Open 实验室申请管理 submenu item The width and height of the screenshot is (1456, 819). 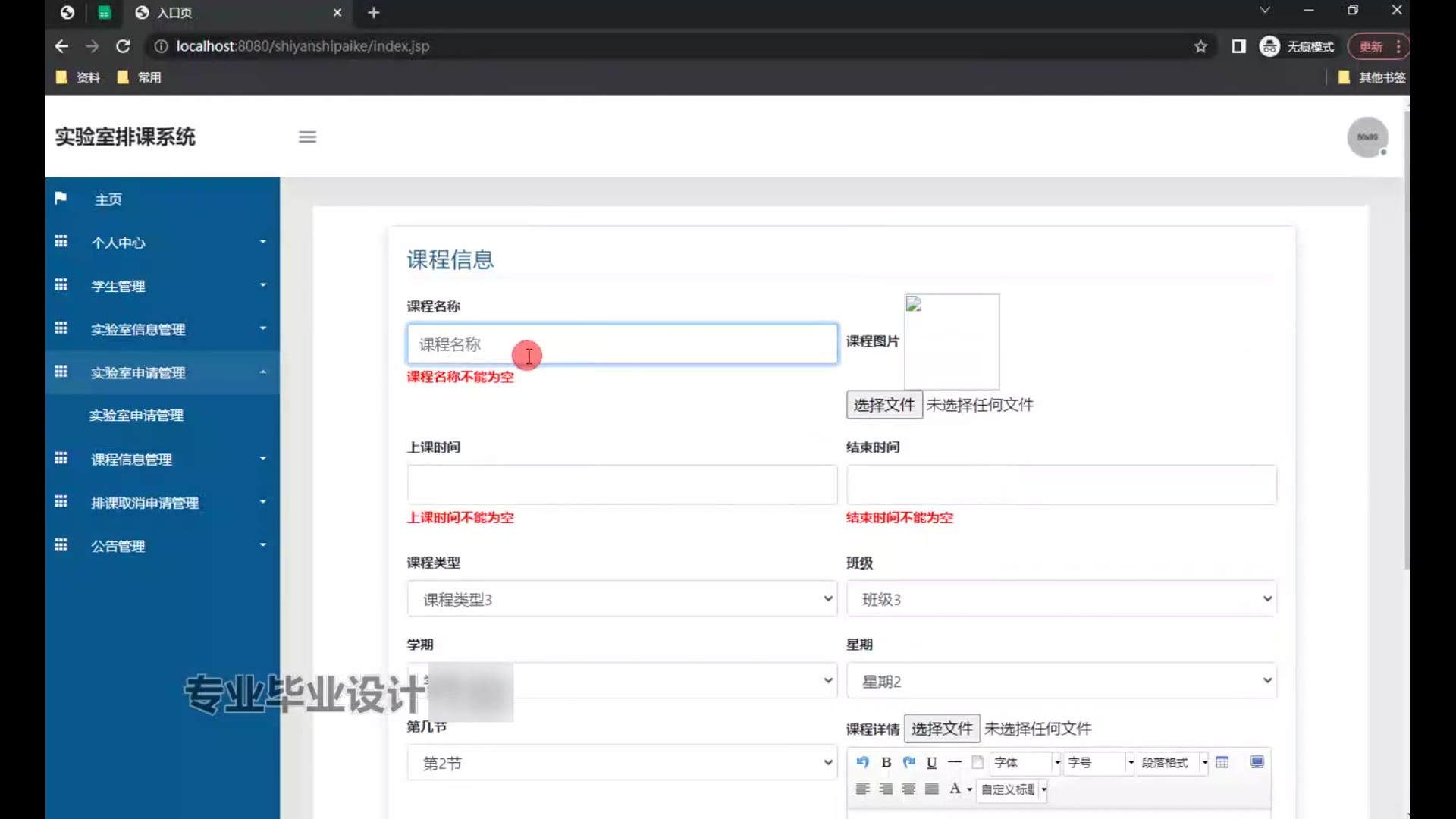(x=136, y=416)
